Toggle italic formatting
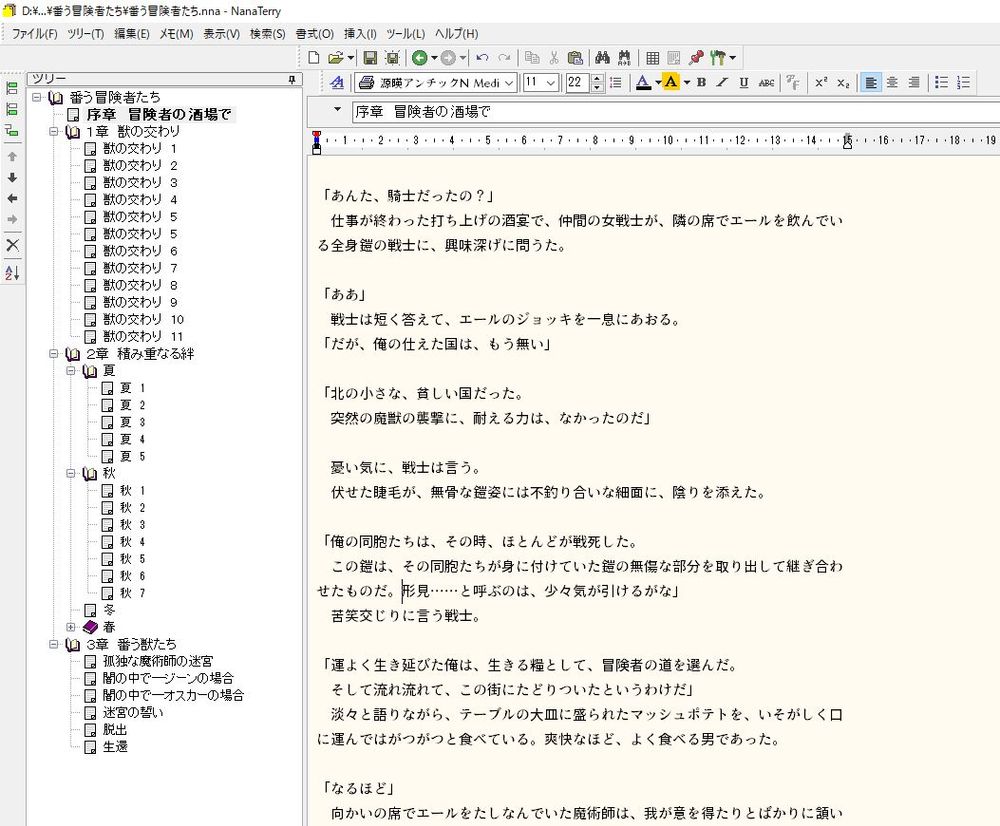This screenshot has height=826, width=1000. 722,82
